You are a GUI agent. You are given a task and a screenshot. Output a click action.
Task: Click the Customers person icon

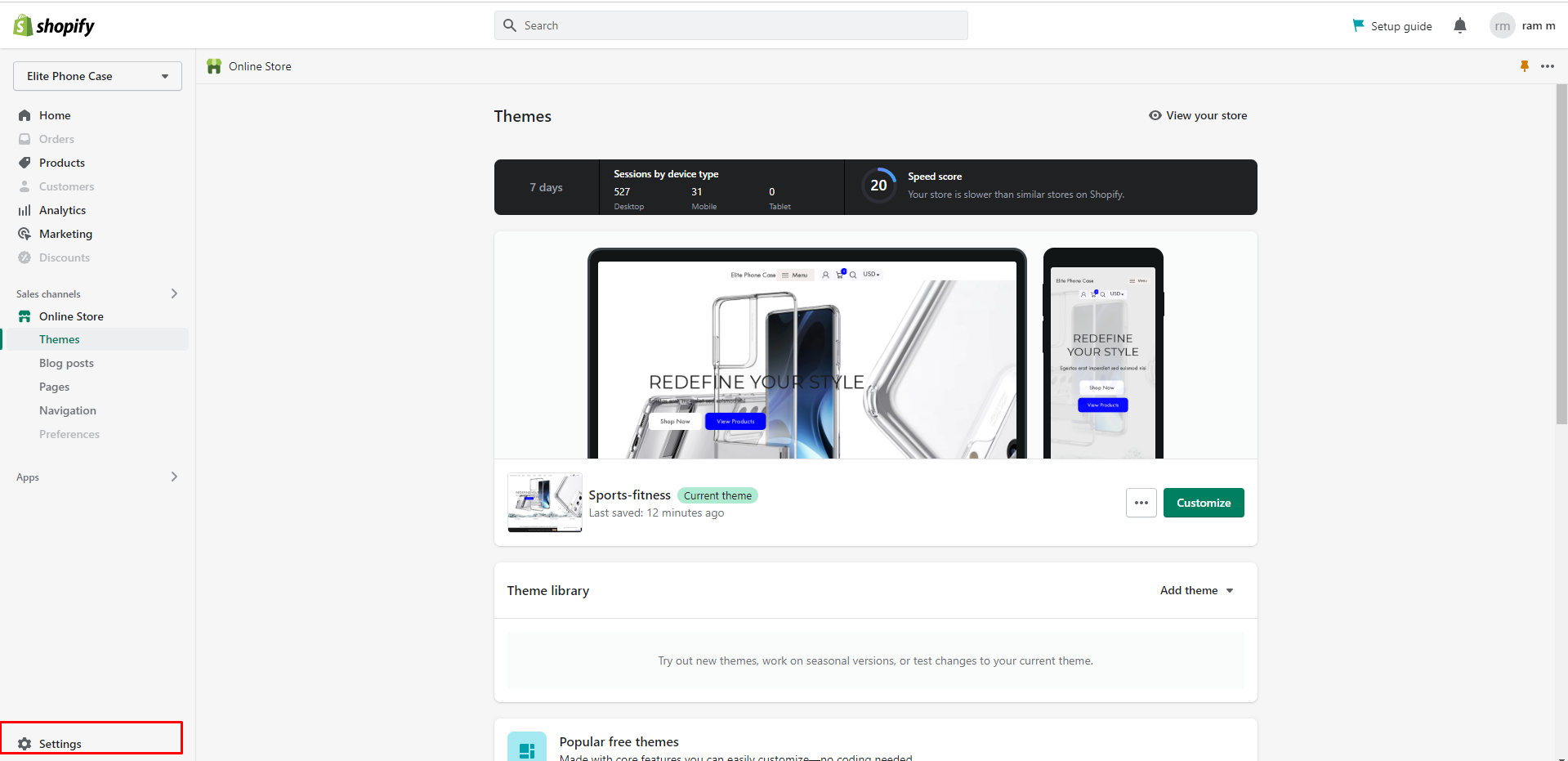pos(25,186)
